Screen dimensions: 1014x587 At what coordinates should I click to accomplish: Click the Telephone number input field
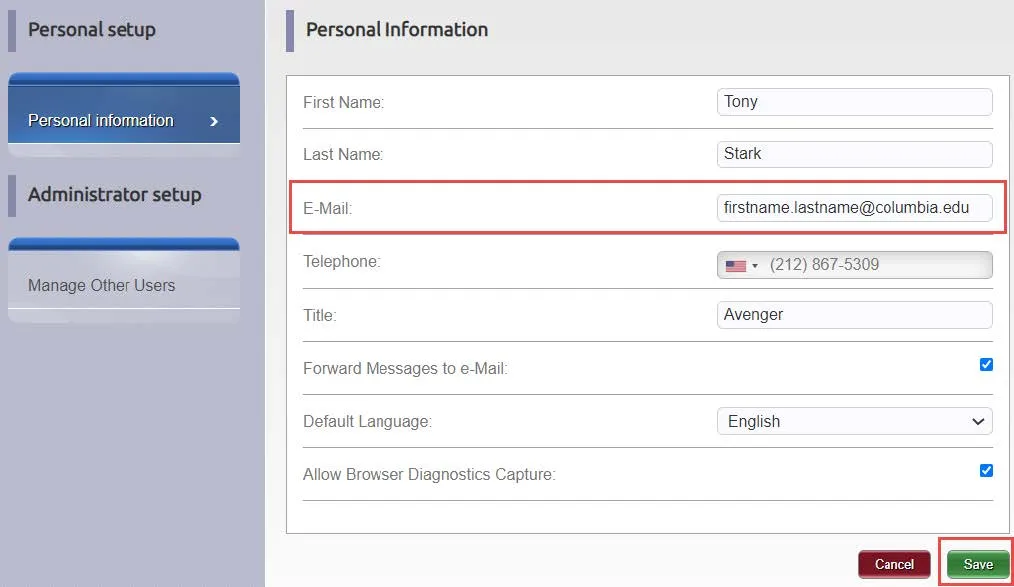[x=854, y=265]
